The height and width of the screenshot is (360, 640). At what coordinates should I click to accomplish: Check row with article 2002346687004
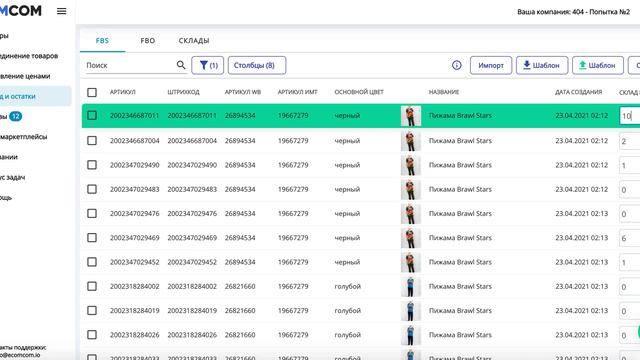coord(92,140)
